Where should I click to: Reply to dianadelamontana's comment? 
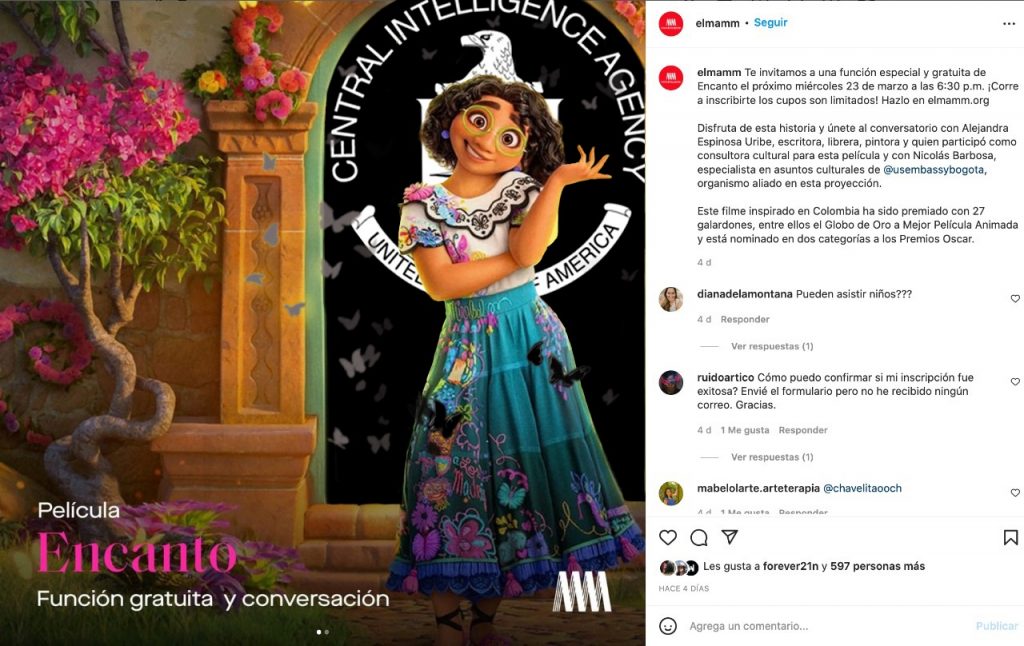(x=744, y=319)
